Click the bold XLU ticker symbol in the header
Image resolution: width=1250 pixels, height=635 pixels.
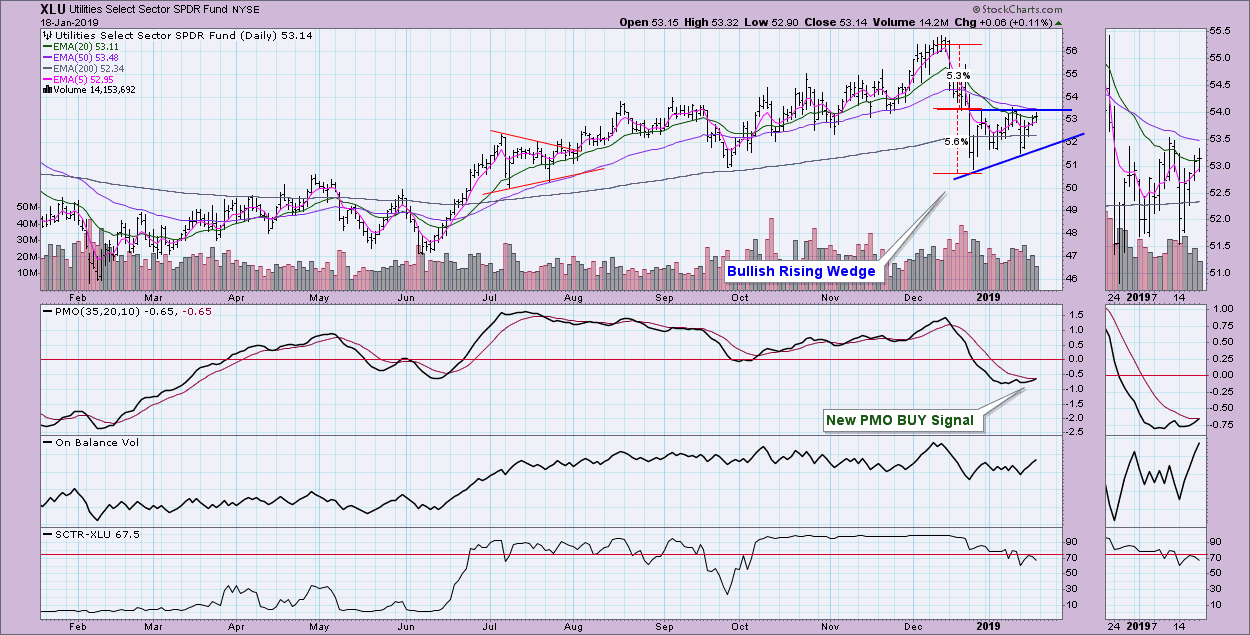(54, 8)
